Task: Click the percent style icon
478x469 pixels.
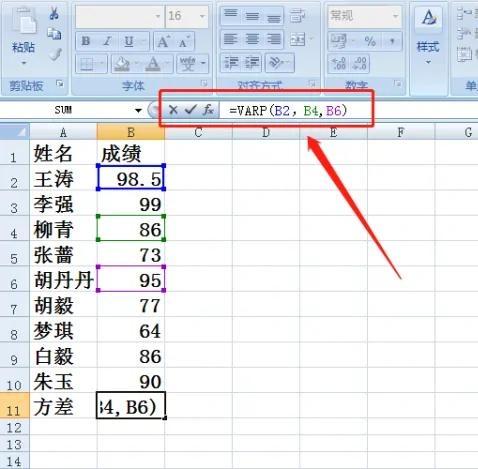Action: pyautogui.click(x=370, y=41)
